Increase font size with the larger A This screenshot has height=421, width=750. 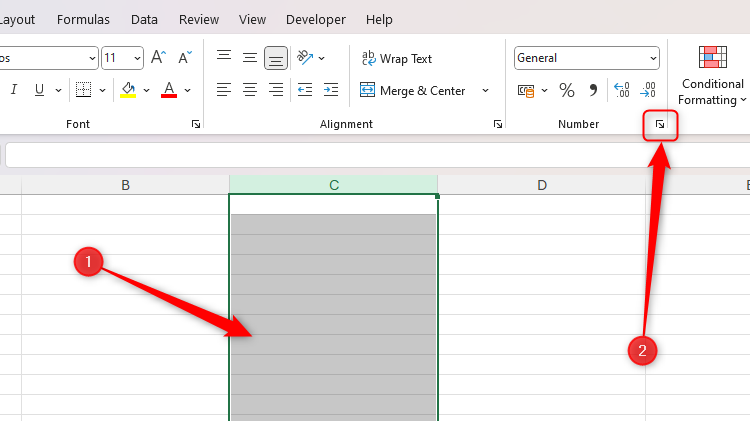[x=158, y=58]
